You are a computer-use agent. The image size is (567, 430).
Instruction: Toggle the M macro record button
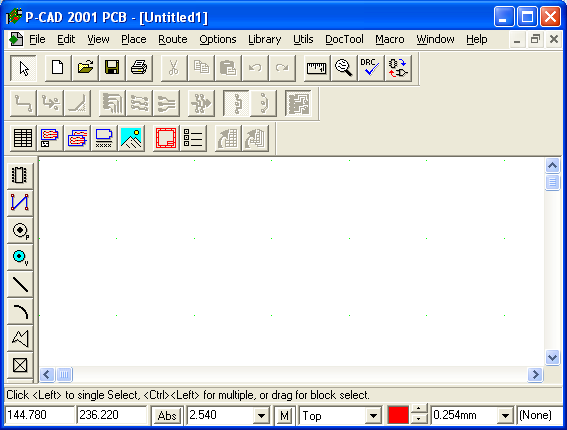click(x=284, y=416)
